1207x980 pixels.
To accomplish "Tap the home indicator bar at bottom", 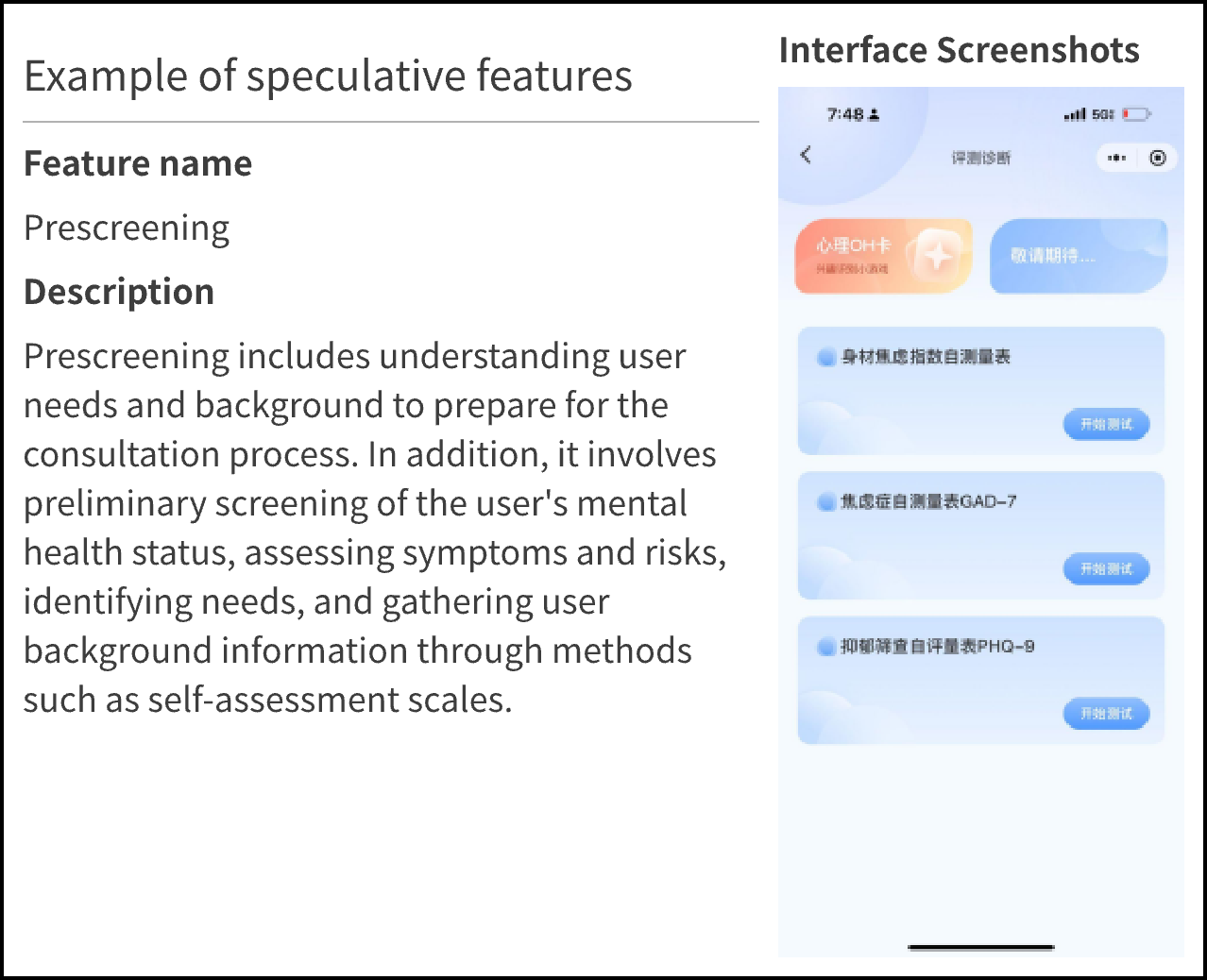I will (980, 947).
